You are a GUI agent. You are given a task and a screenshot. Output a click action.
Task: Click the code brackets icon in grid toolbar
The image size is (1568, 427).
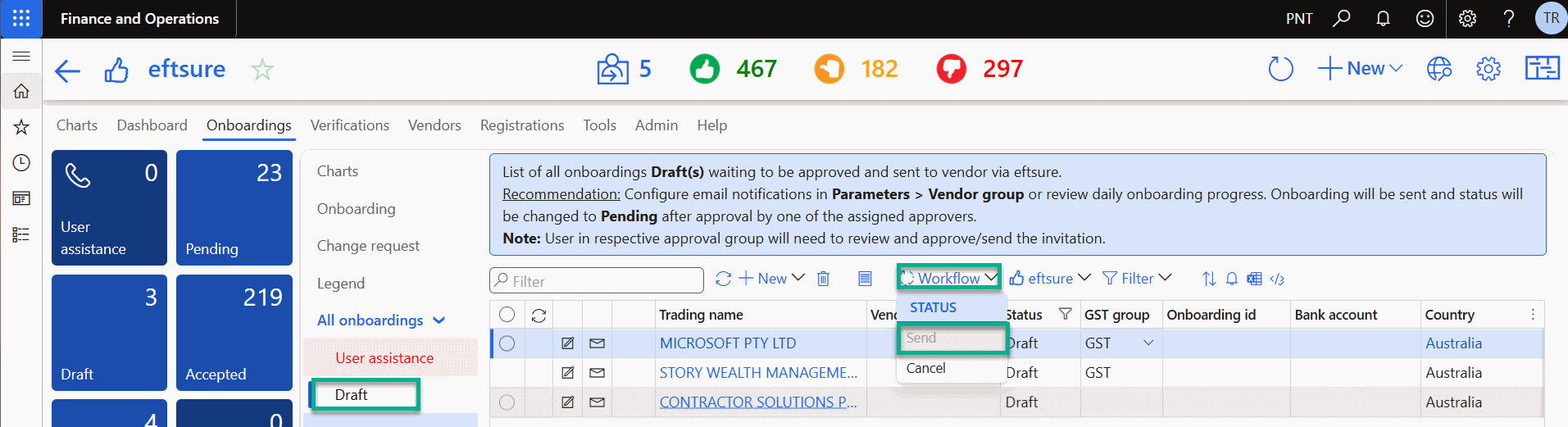tap(1277, 279)
